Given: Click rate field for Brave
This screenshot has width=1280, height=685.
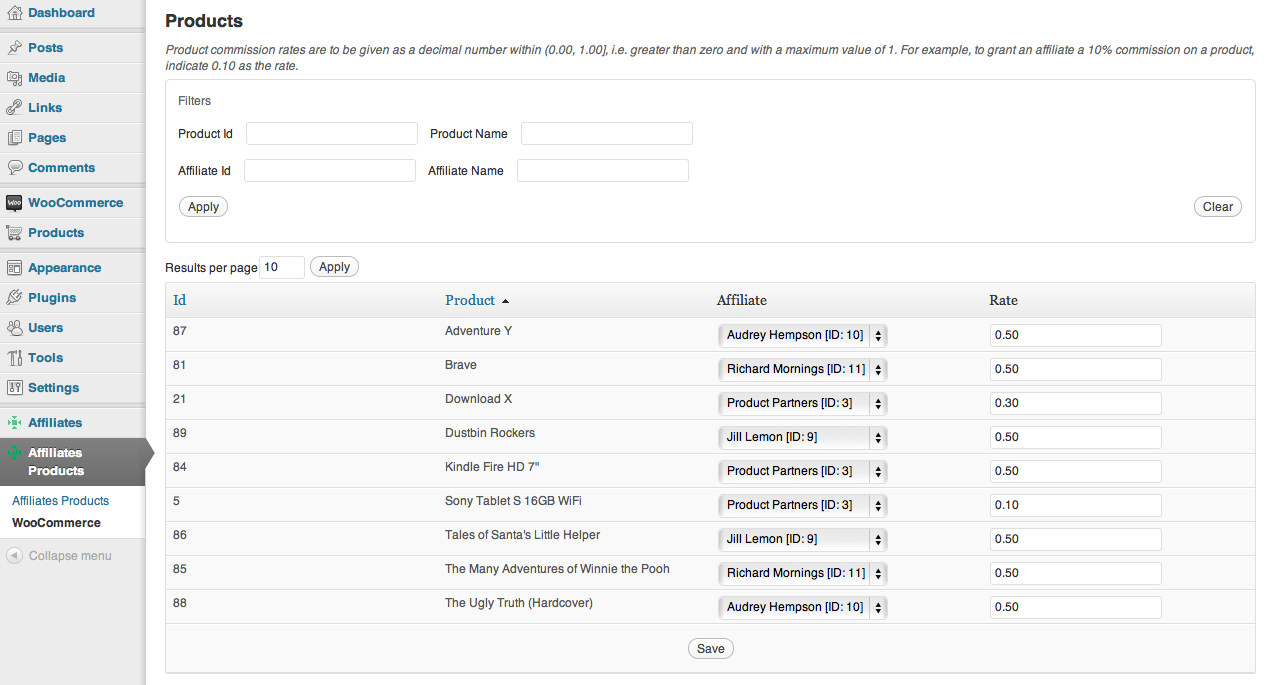Looking at the screenshot, I should point(1076,369).
